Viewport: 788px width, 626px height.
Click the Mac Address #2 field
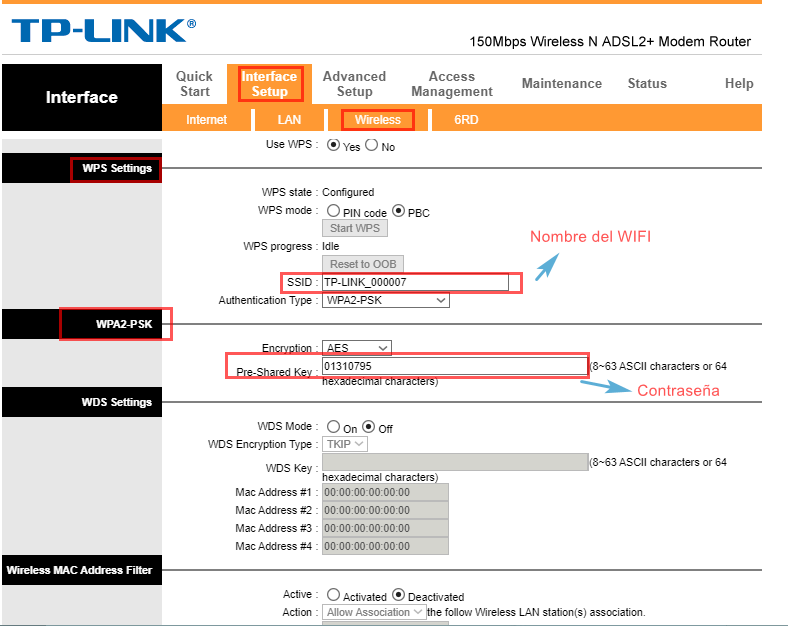[x=385, y=510]
